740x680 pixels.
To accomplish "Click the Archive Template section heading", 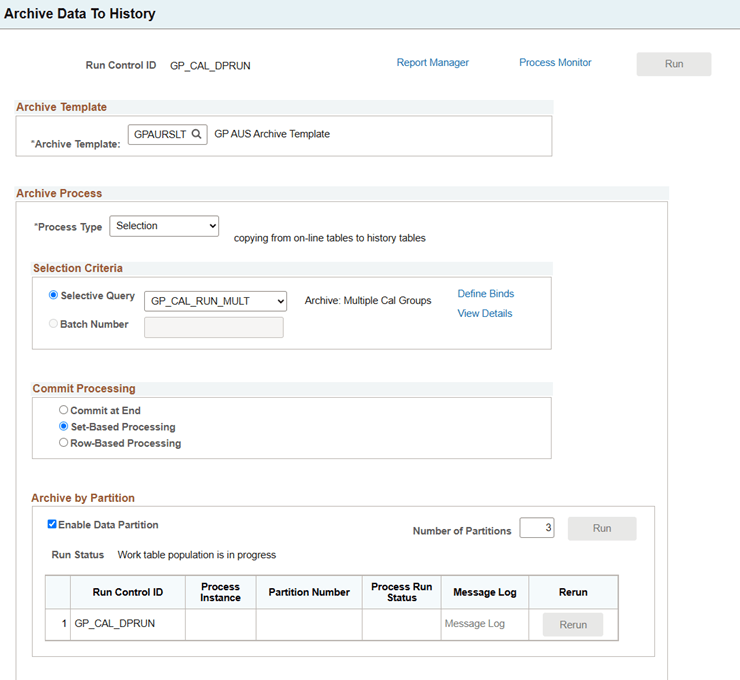I will 61,107.
